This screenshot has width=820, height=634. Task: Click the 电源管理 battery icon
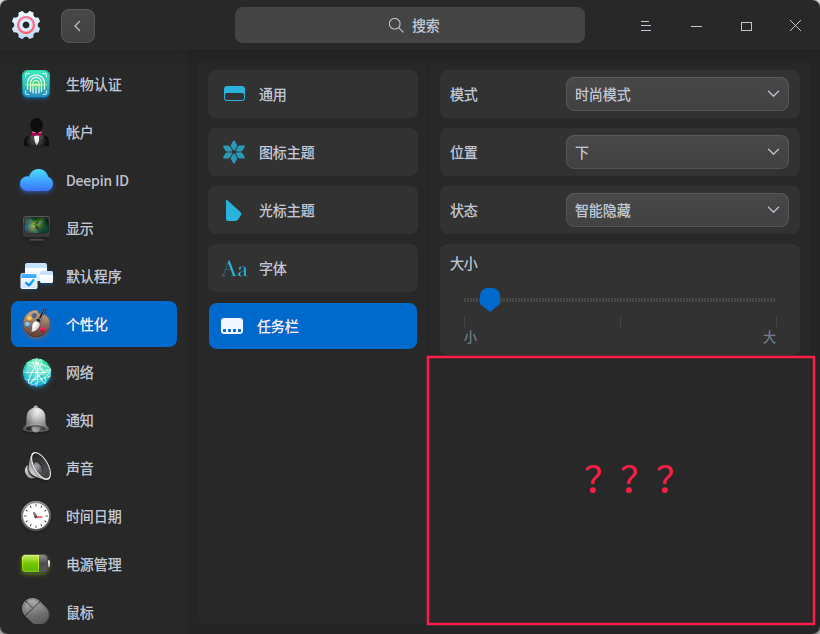36,564
